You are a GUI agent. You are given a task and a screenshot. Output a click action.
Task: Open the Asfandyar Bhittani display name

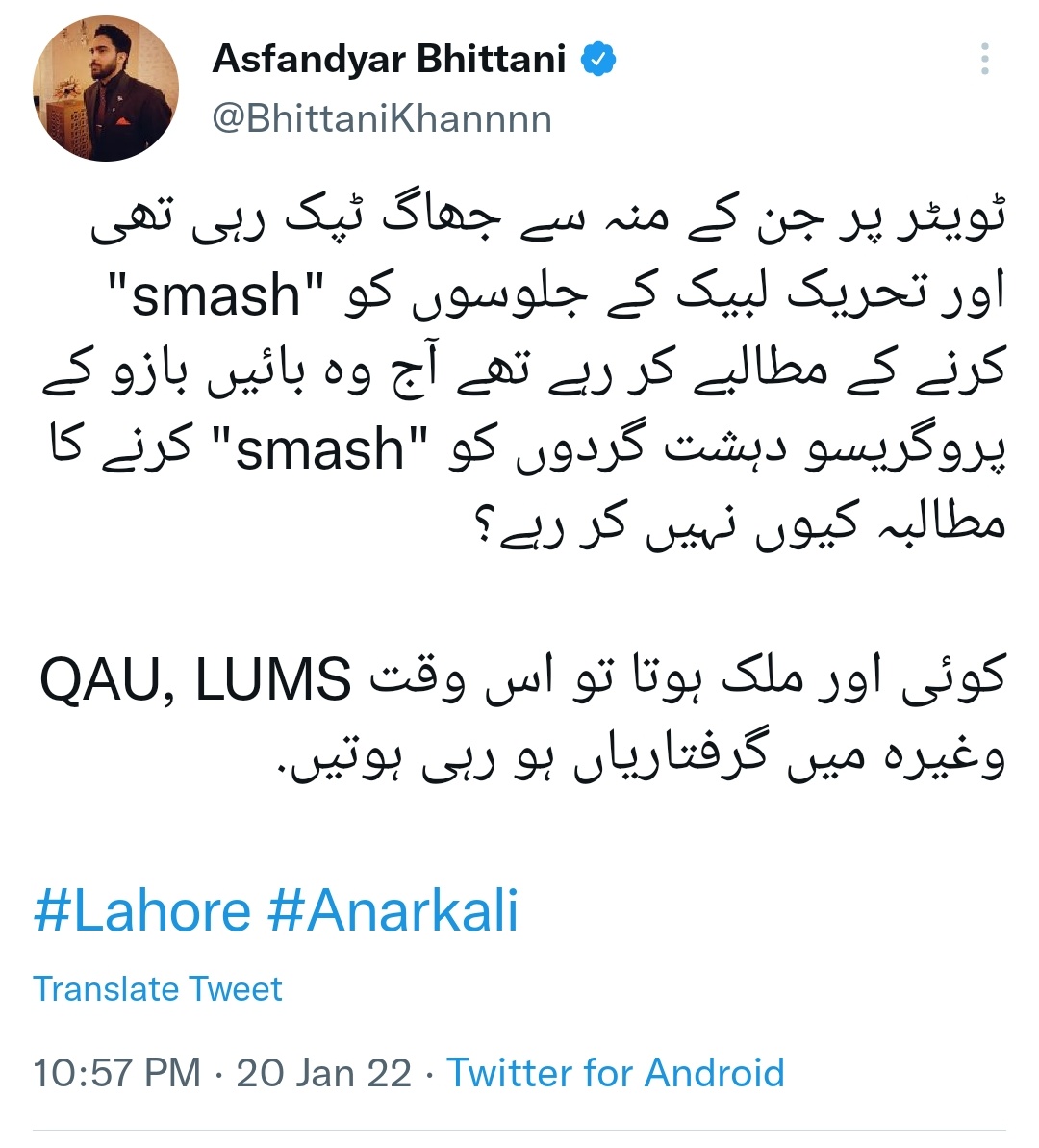click(x=389, y=59)
